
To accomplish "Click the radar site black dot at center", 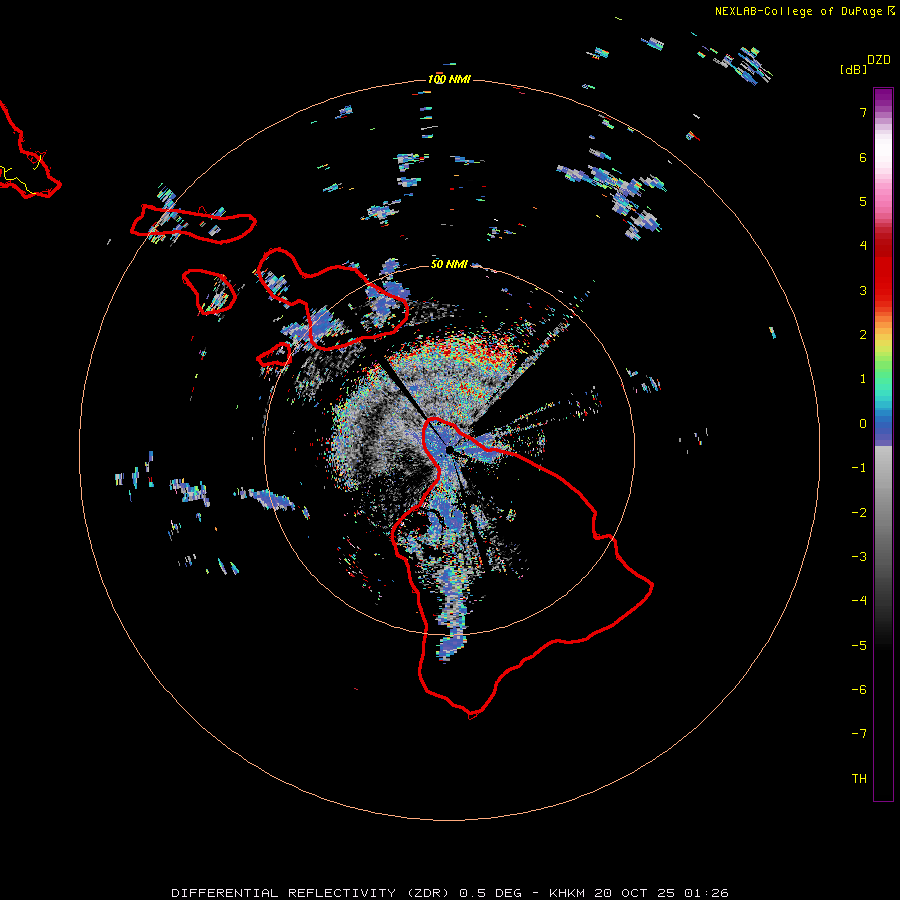I will pos(450,451).
